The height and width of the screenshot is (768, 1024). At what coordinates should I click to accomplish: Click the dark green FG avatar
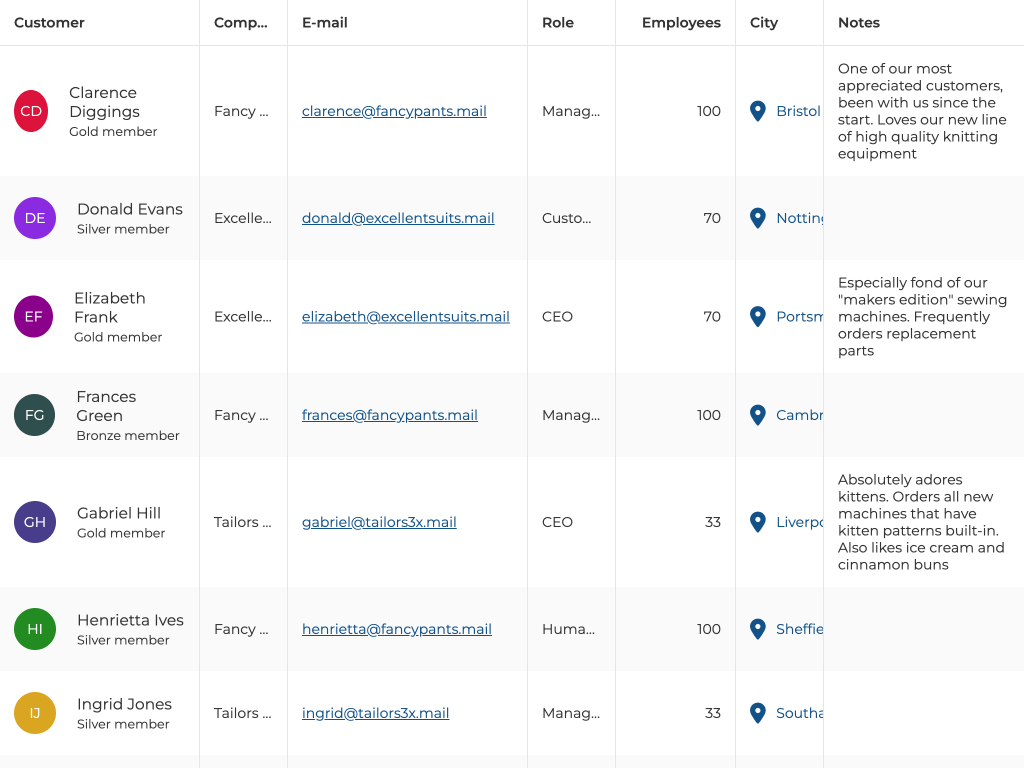point(34,415)
